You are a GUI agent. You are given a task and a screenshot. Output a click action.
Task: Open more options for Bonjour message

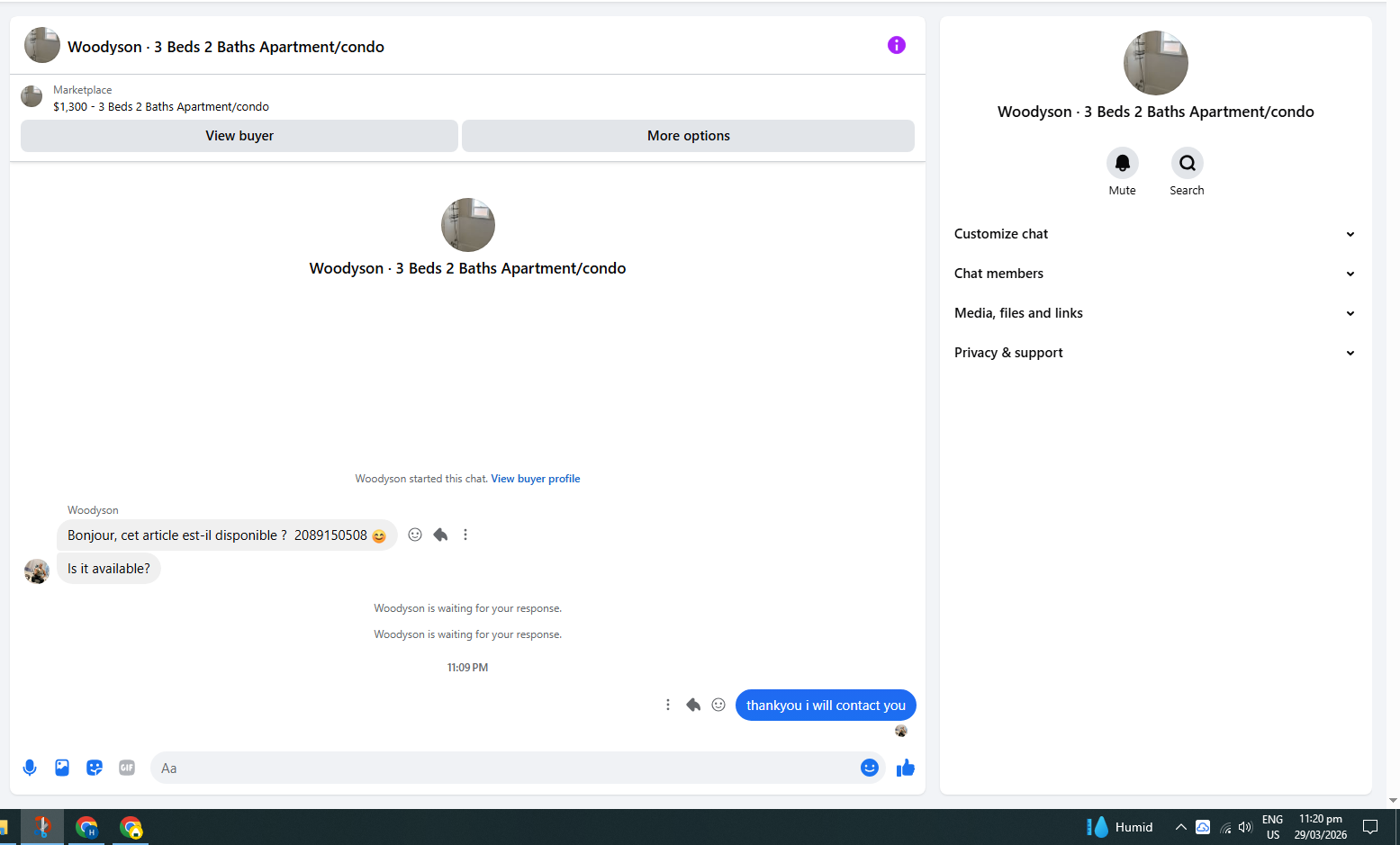465,535
